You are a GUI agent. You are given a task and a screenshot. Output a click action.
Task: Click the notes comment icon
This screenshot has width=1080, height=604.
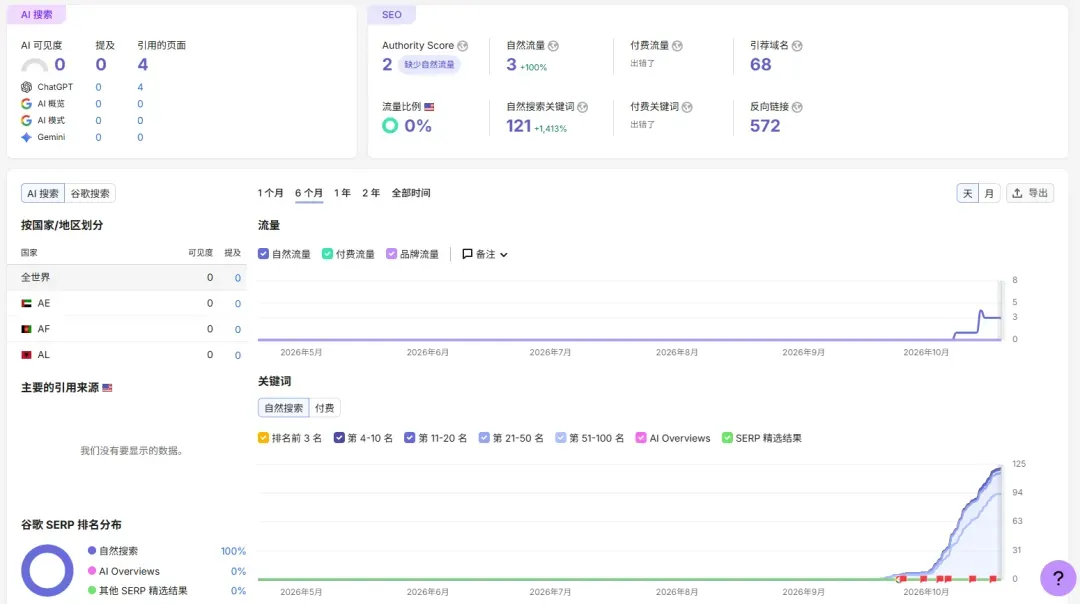coord(467,254)
